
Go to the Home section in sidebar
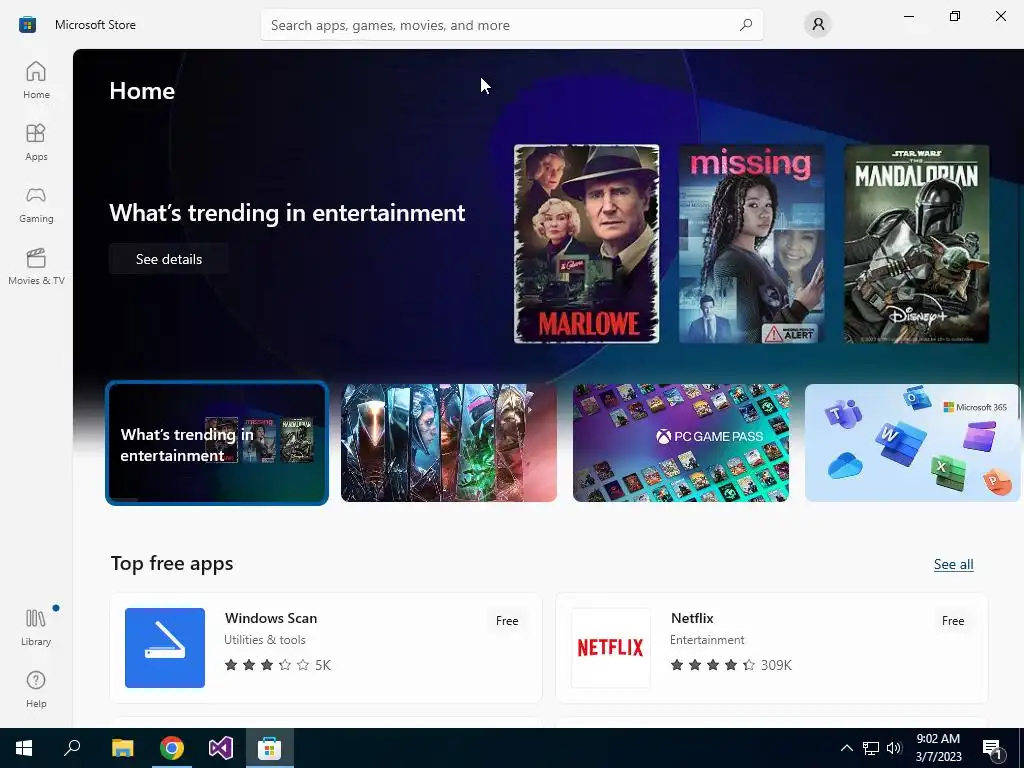tap(36, 80)
